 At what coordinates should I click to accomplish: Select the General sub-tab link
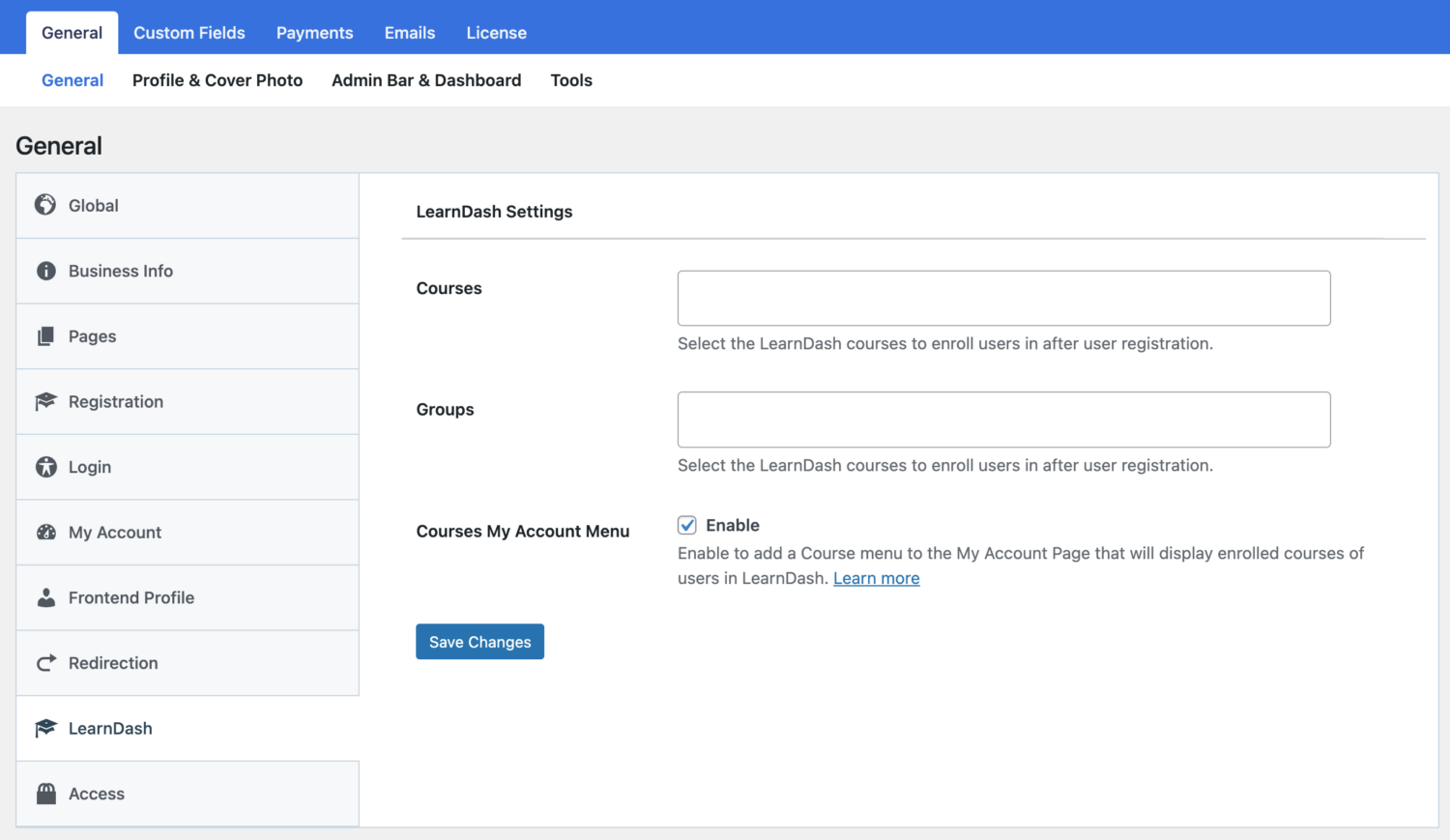coord(72,80)
